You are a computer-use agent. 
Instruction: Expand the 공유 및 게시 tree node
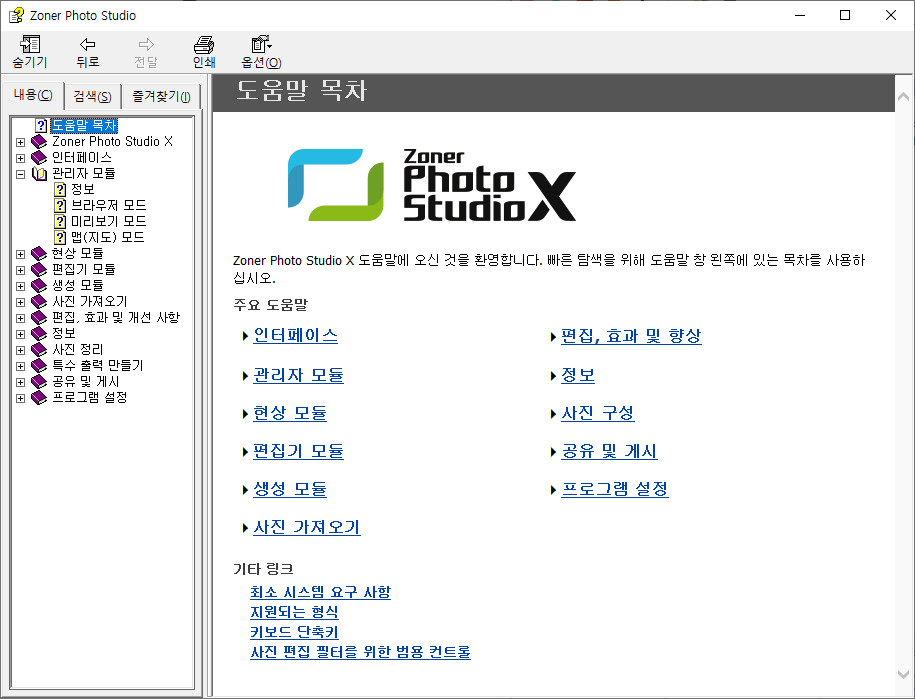pyautogui.click(x=20, y=382)
